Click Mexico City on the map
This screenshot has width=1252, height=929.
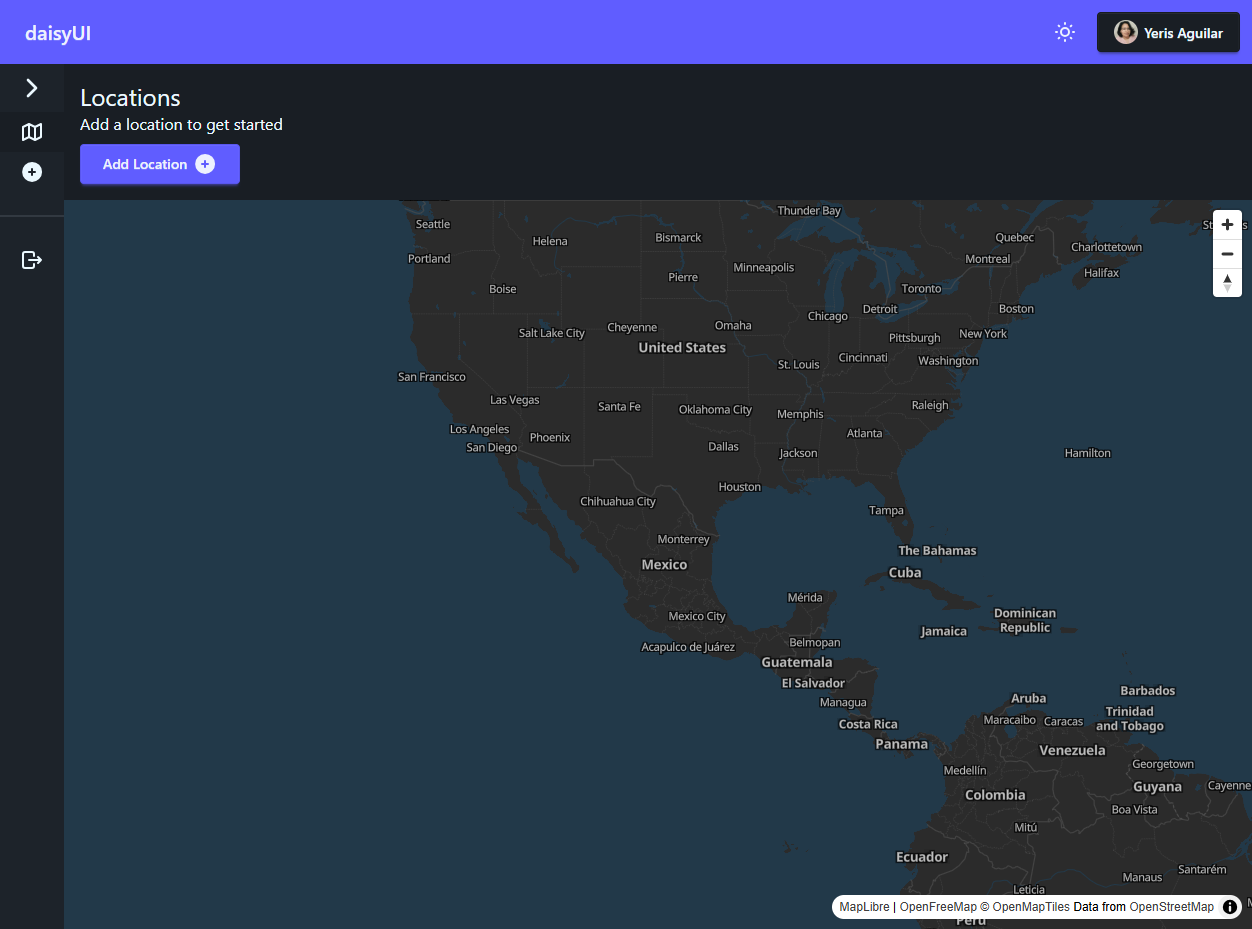click(697, 616)
